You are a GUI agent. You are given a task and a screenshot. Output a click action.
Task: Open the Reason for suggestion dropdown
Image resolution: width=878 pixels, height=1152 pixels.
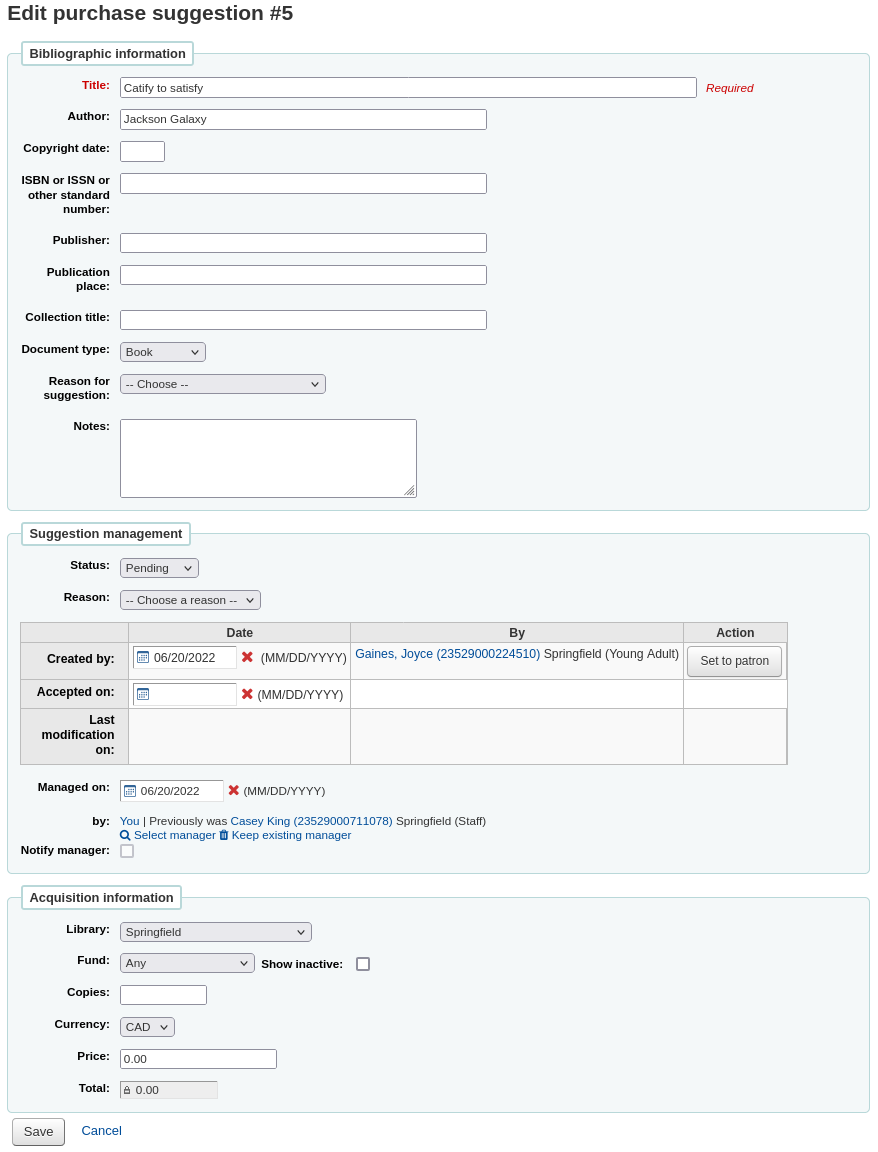pyautogui.click(x=222, y=383)
